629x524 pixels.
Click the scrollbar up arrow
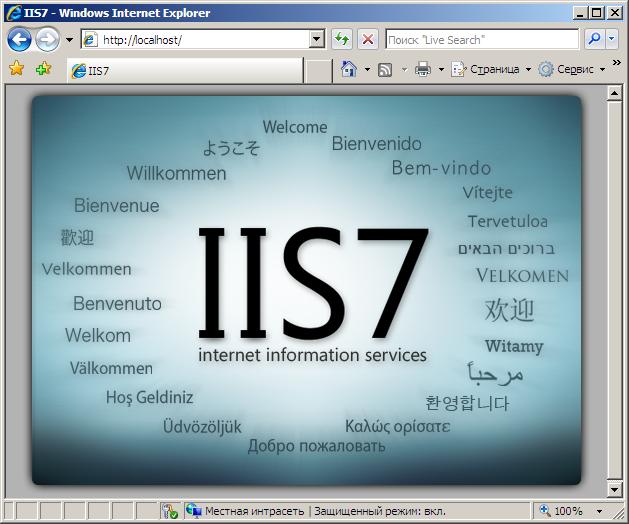click(x=615, y=93)
